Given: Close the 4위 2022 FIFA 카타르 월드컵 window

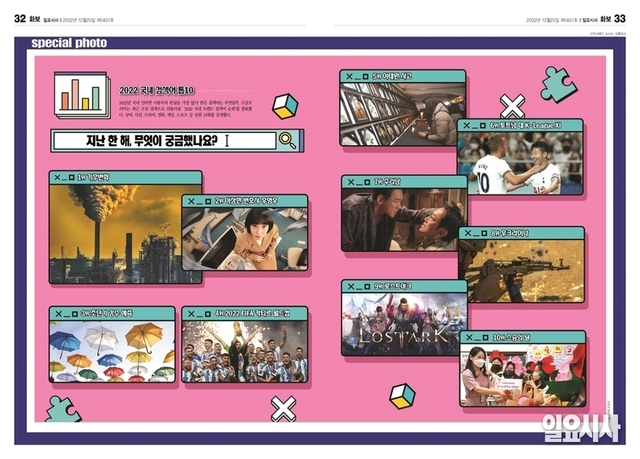Looking at the screenshot, I should [191, 314].
